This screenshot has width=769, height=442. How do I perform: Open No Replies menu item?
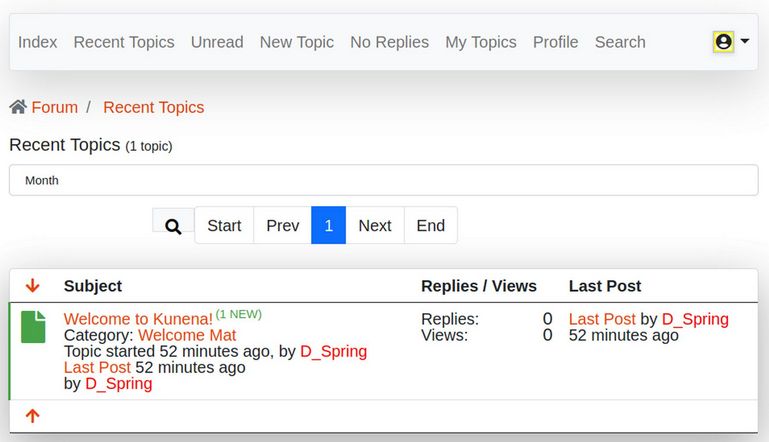[389, 42]
